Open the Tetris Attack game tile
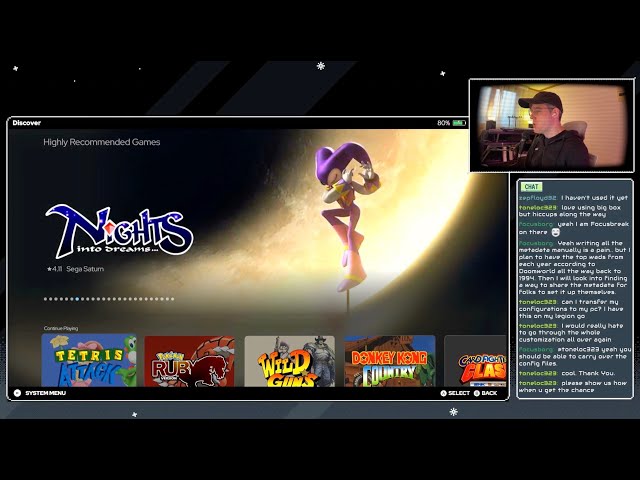This screenshot has width=640, height=480. tap(89, 361)
